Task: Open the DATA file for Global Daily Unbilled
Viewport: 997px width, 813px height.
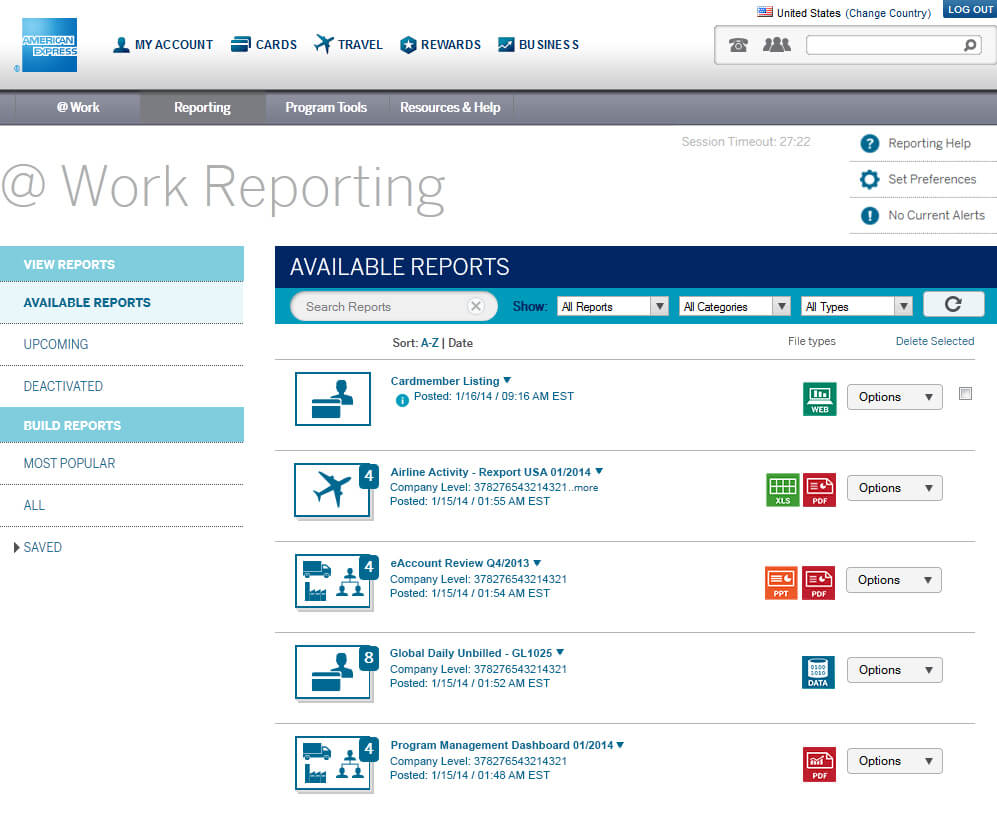Action: tap(818, 671)
